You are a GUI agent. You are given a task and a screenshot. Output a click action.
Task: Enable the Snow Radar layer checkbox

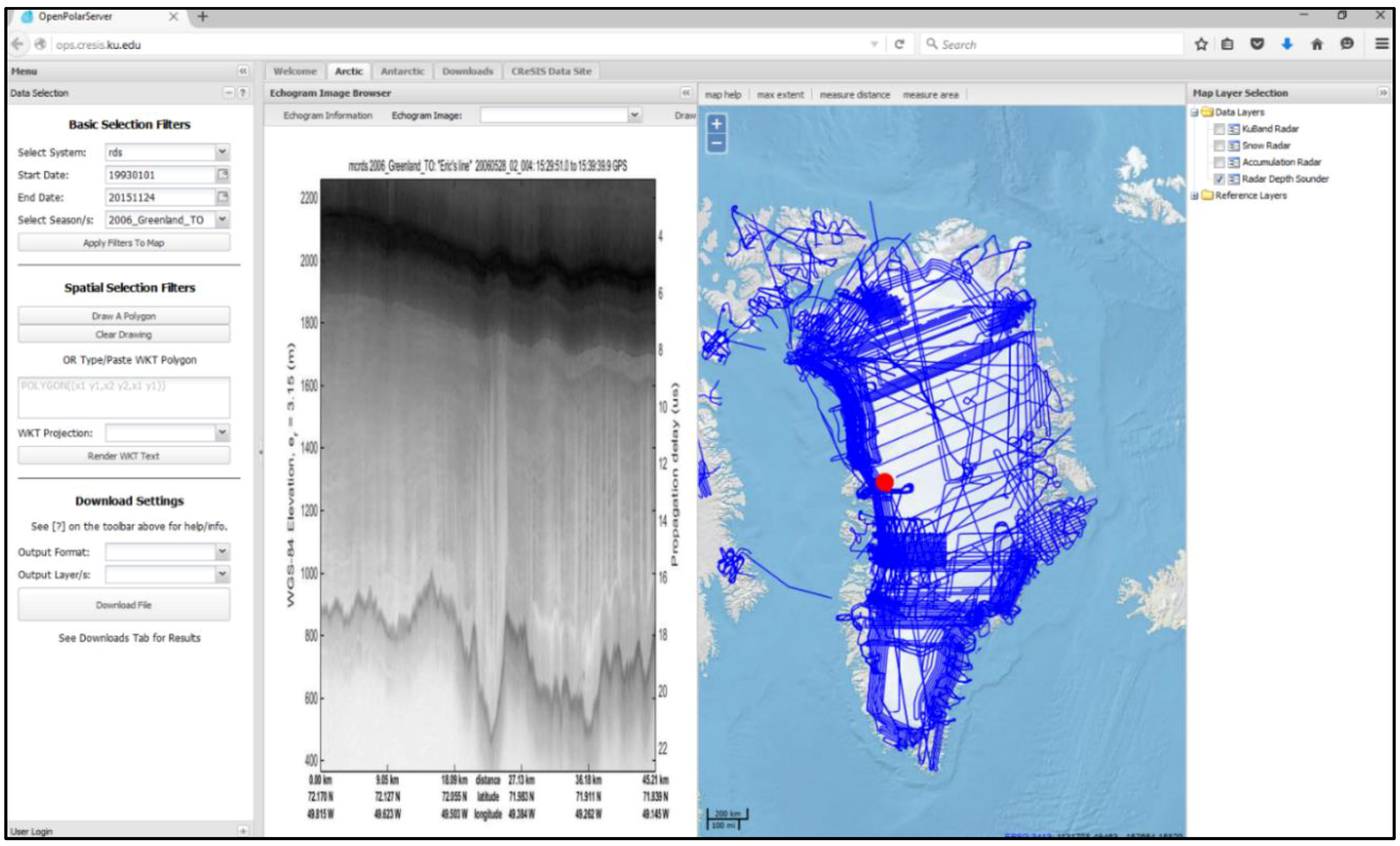[x=1219, y=146]
